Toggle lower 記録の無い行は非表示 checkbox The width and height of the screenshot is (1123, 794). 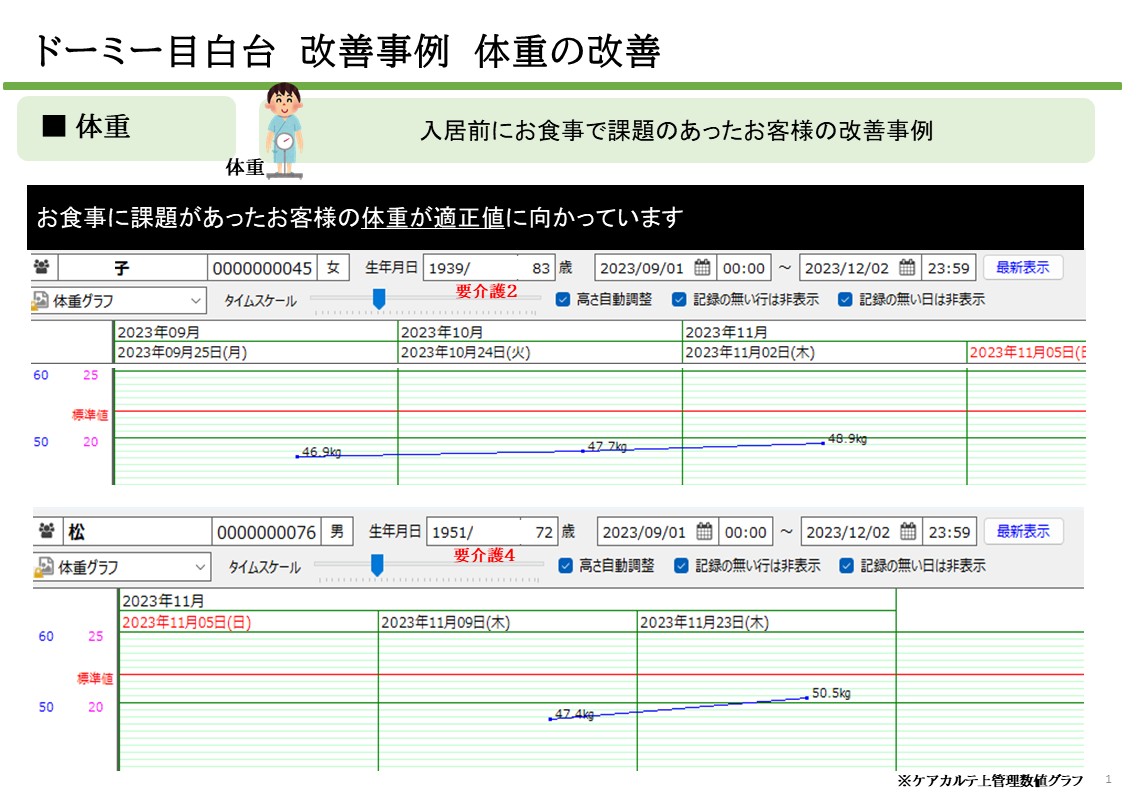(x=681, y=566)
